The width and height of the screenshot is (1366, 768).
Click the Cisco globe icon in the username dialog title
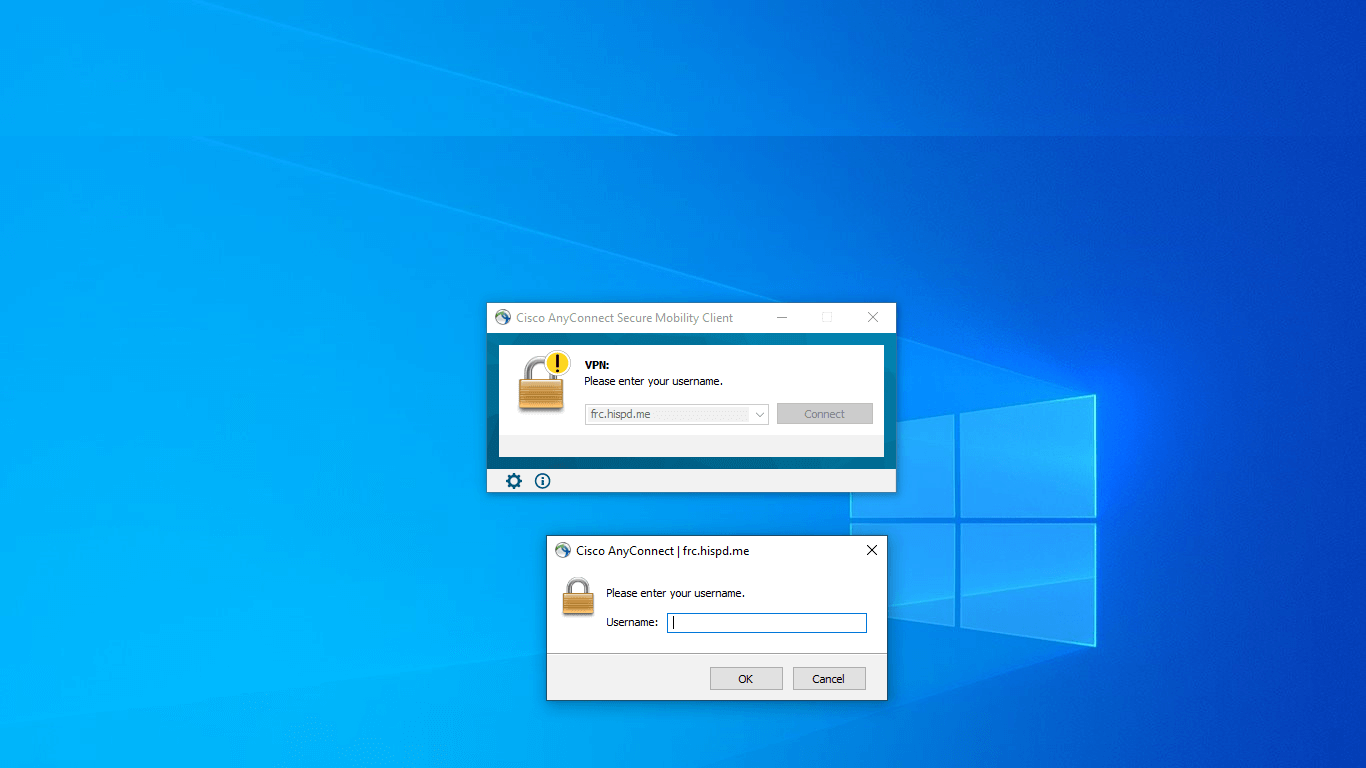(563, 551)
